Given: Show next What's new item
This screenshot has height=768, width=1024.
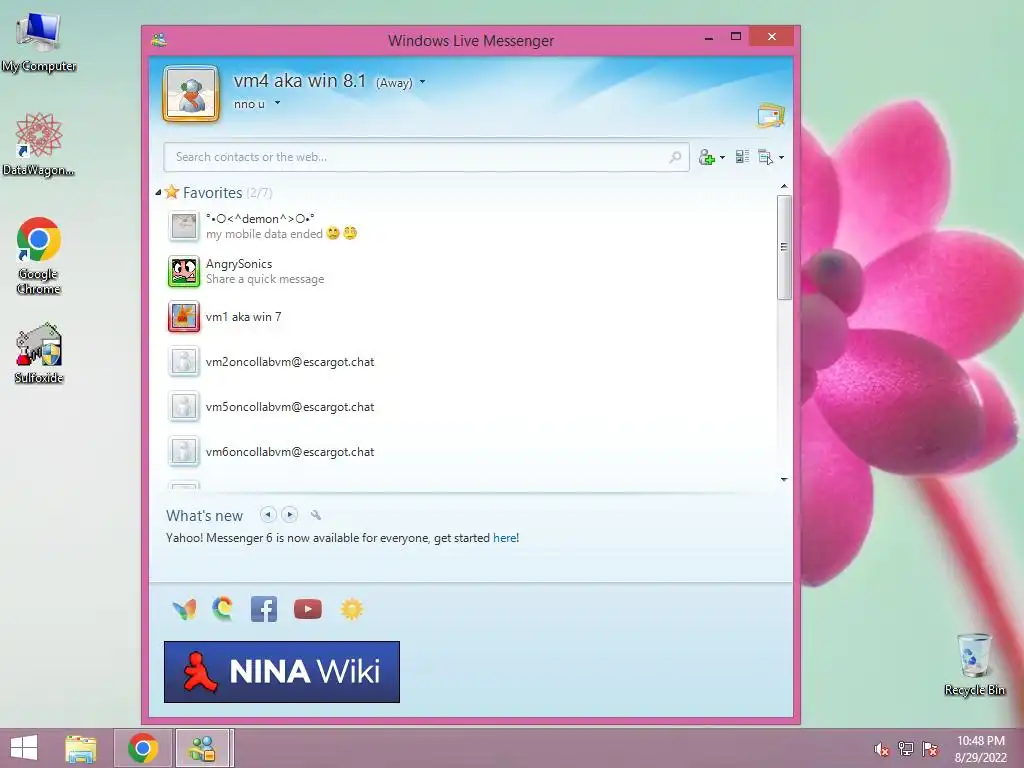Looking at the screenshot, I should pos(289,515).
